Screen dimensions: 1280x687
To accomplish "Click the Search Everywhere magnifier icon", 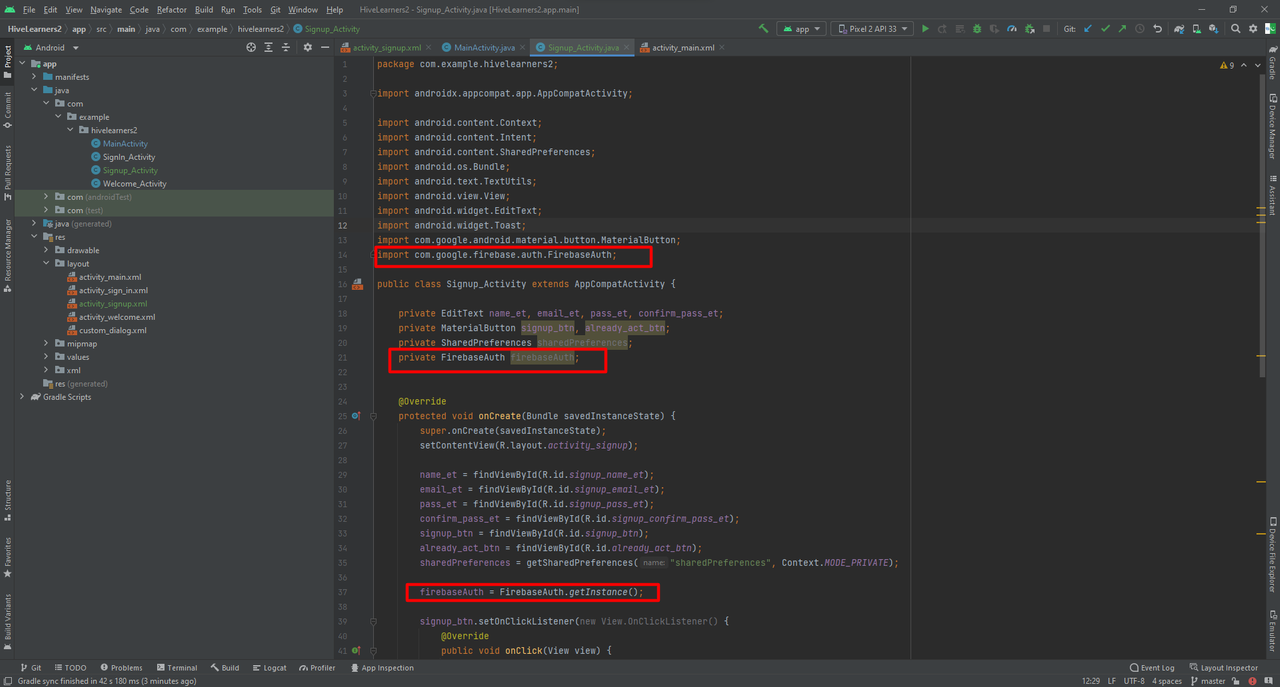I will click(1236, 29).
